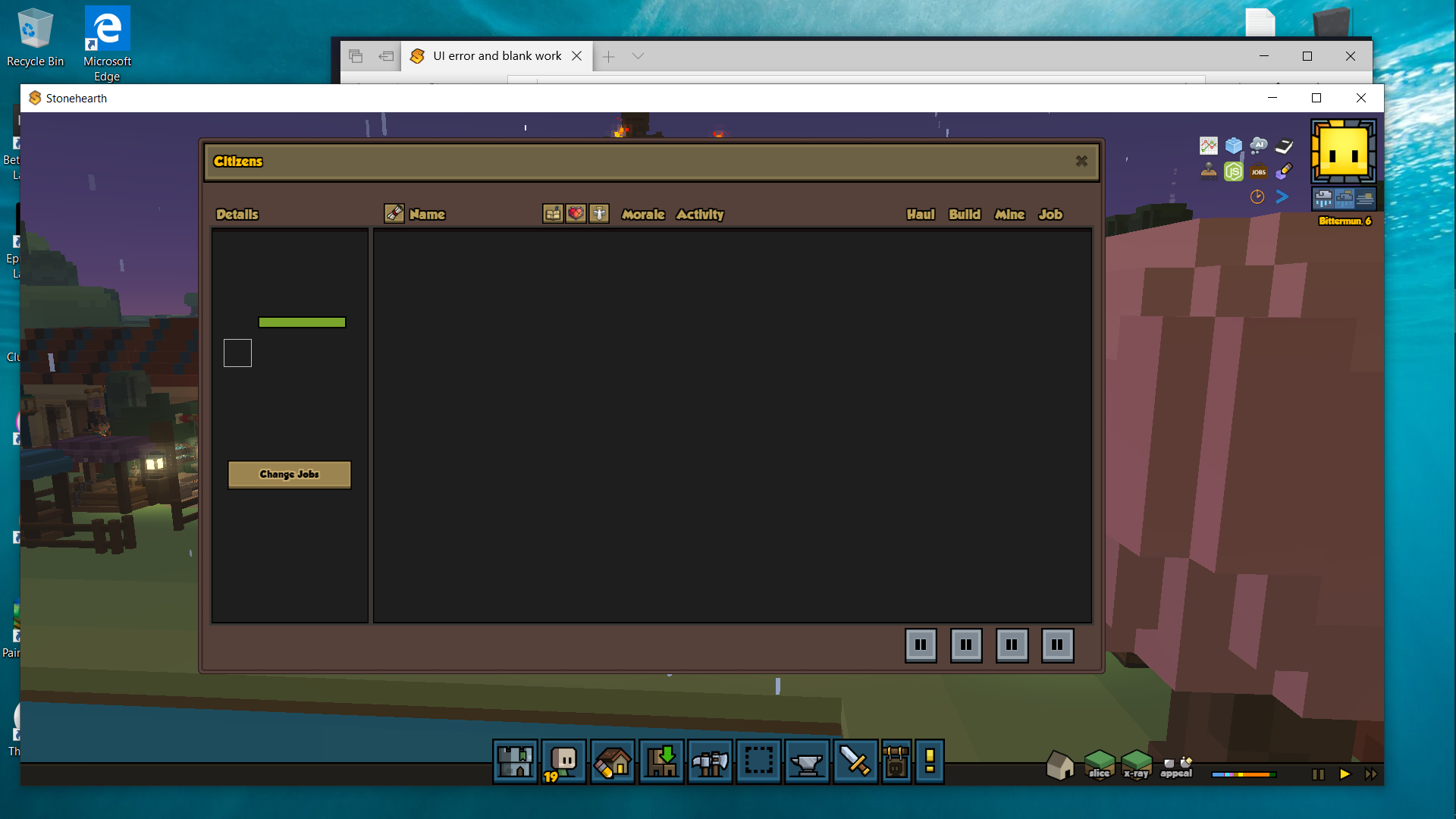This screenshot has height=819, width=1456.
Task: Click the browser set-tabs-aside icon
Action: 386,56
